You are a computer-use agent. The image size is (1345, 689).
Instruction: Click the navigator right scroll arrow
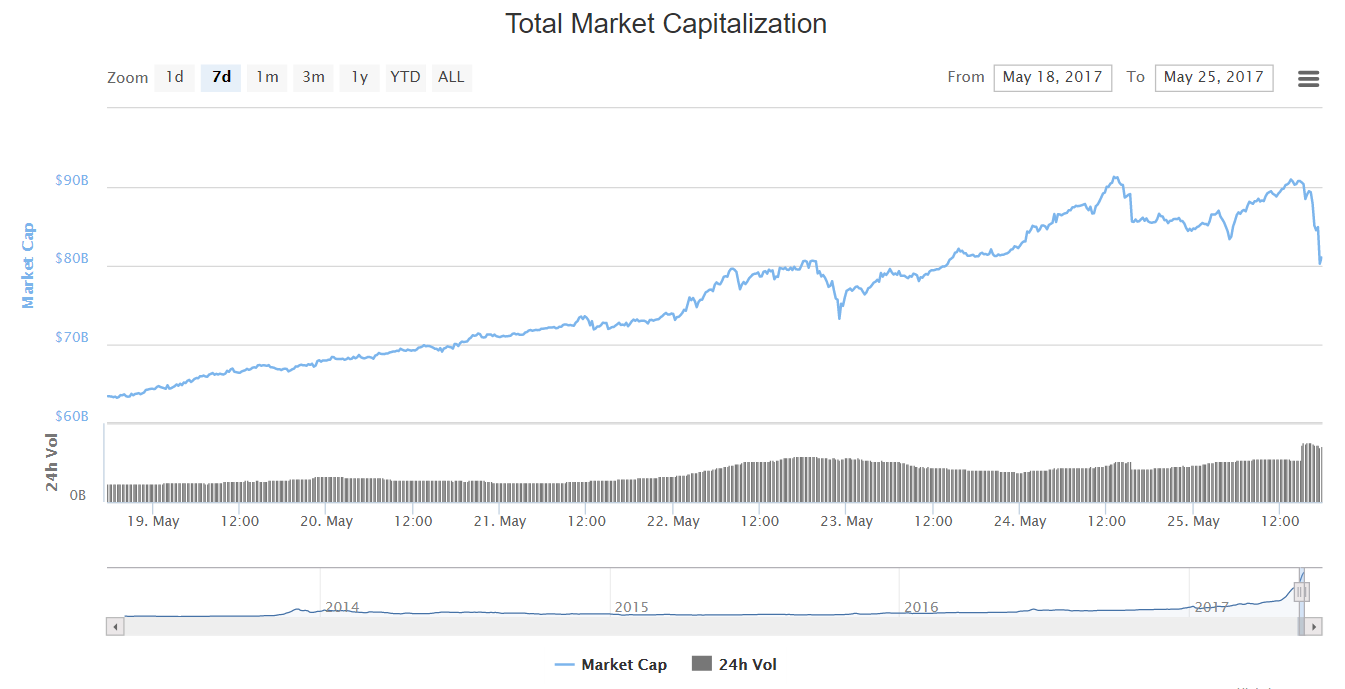pyautogui.click(x=1314, y=626)
